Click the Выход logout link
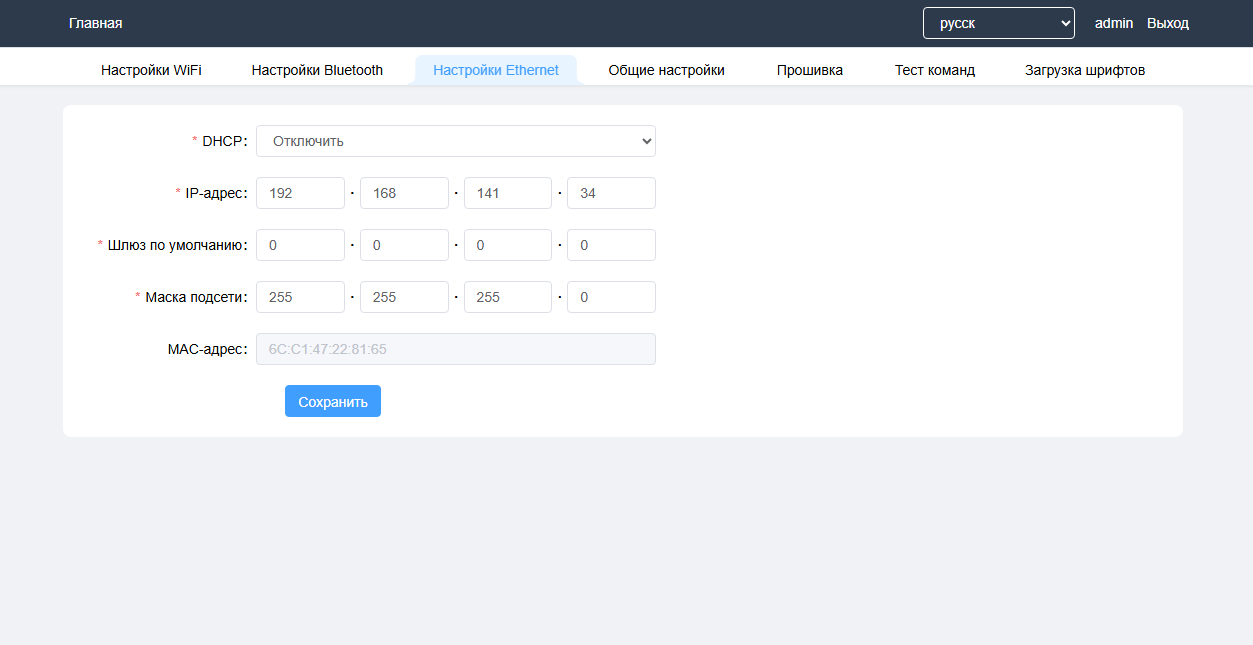This screenshot has height=645, width=1253. [1167, 23]
